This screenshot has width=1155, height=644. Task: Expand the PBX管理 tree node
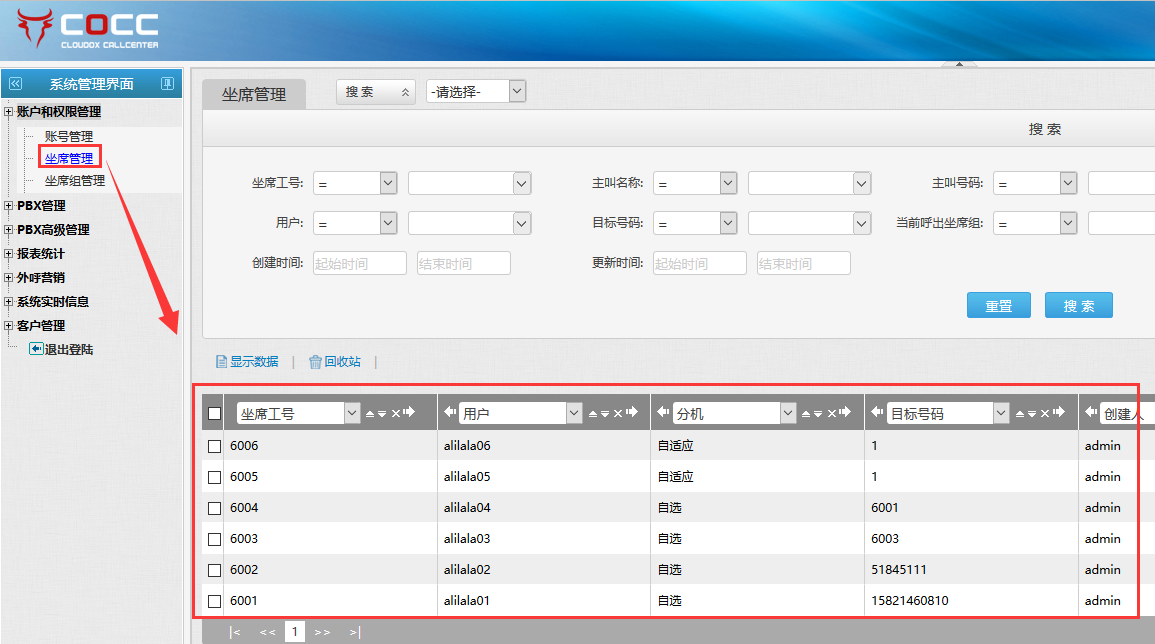point(9,206)
